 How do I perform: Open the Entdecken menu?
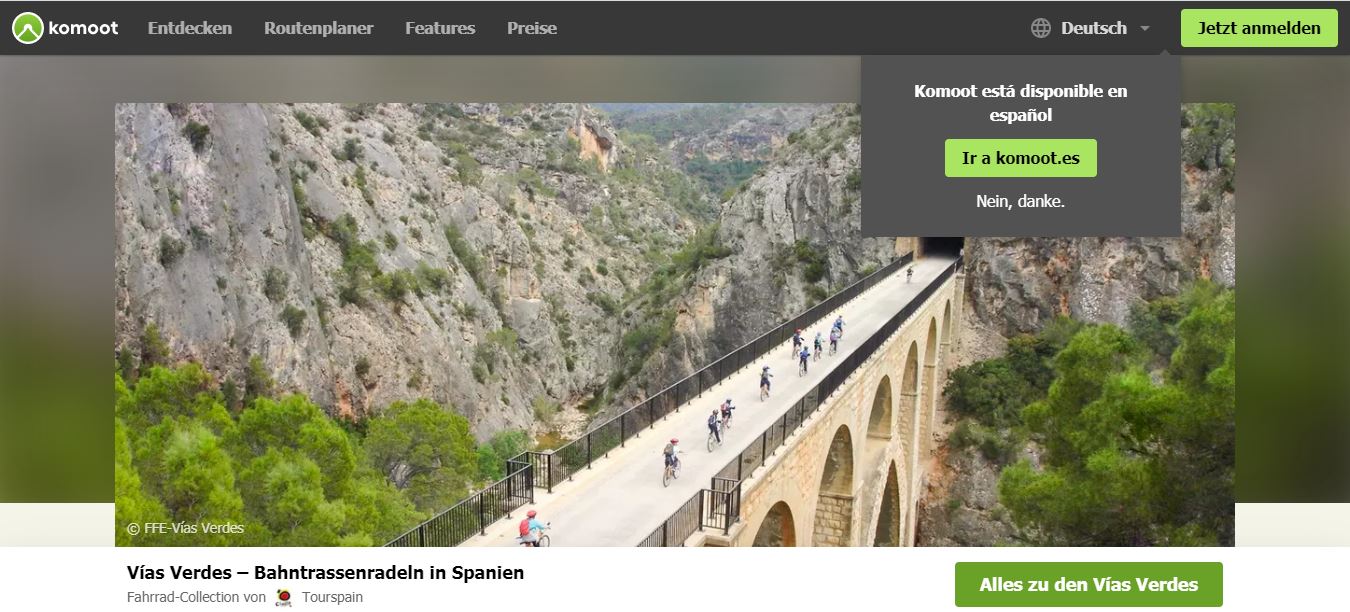(190, 28)
